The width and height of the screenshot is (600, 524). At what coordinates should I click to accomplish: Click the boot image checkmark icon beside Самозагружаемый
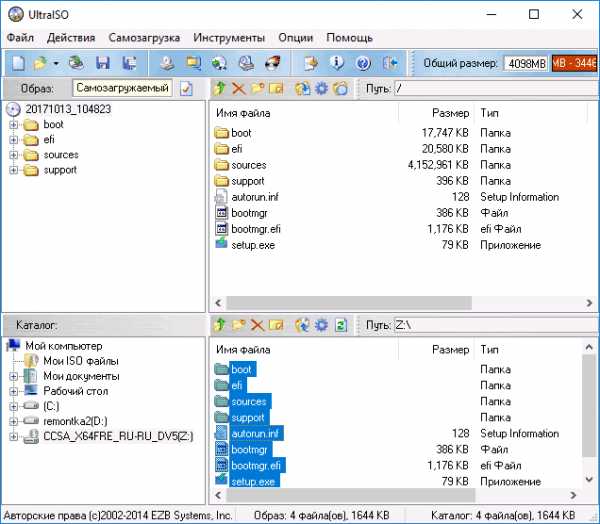(186, 89)
